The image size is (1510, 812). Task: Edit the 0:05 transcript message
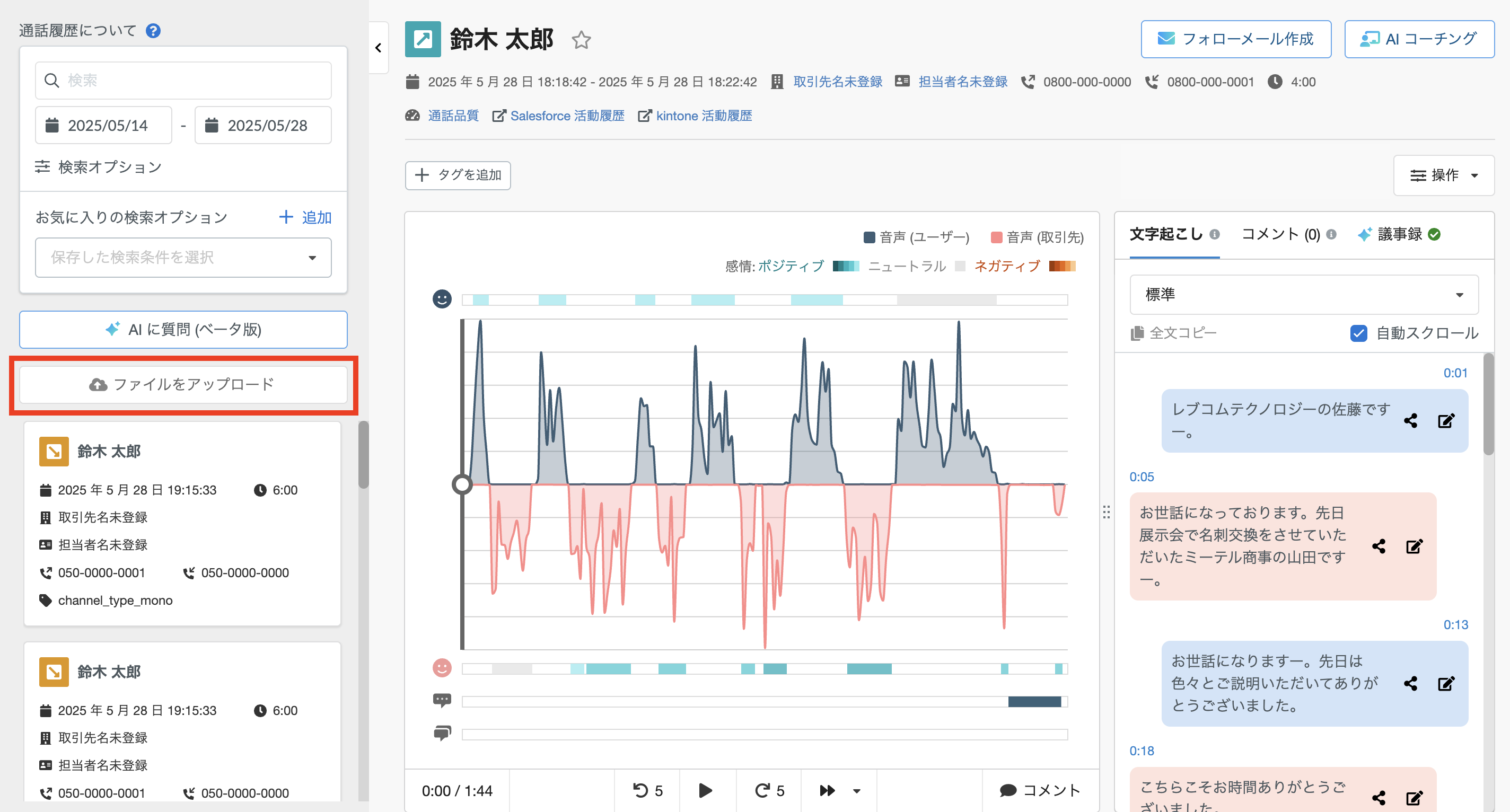click(1414, 546)
